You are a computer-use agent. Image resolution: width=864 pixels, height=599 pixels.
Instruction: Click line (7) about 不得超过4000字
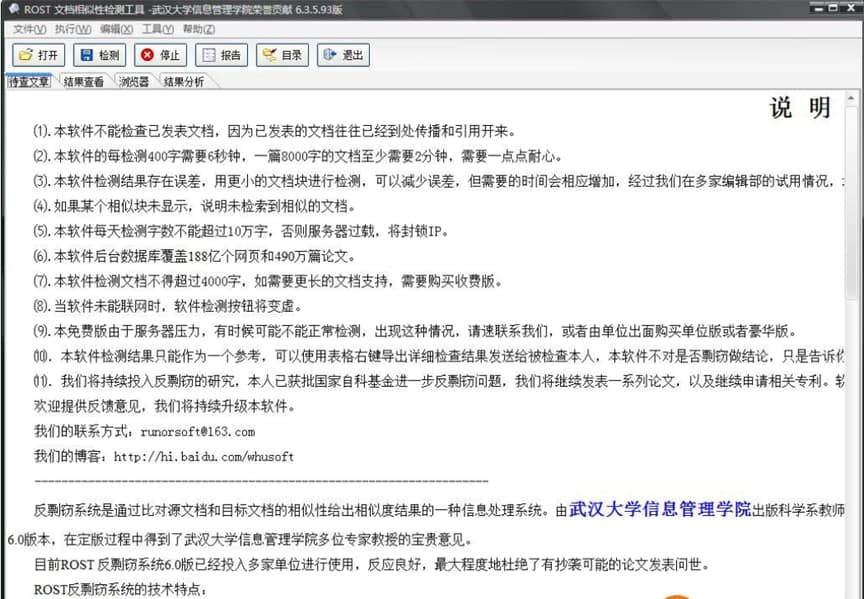268,281
